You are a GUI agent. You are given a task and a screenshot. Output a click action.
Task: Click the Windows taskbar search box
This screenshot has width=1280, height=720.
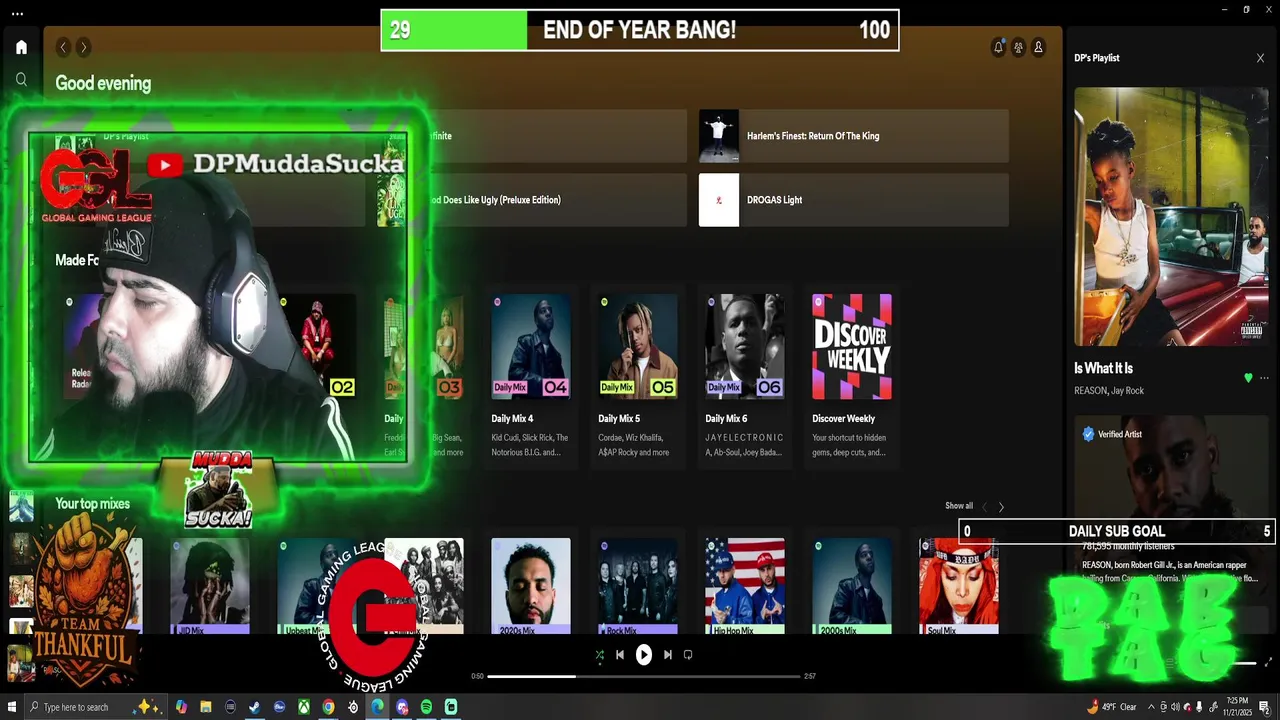[x=95, y=707]
